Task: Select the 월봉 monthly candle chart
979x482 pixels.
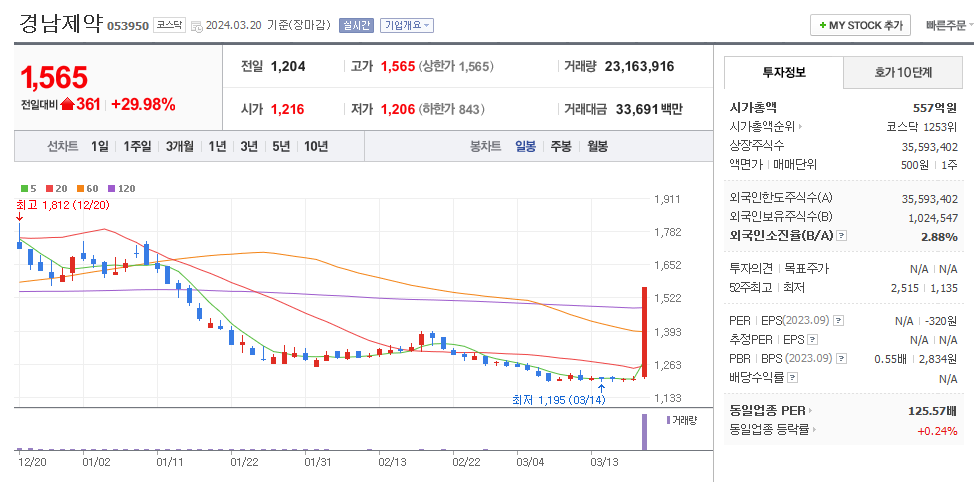Action: [598, 147]
